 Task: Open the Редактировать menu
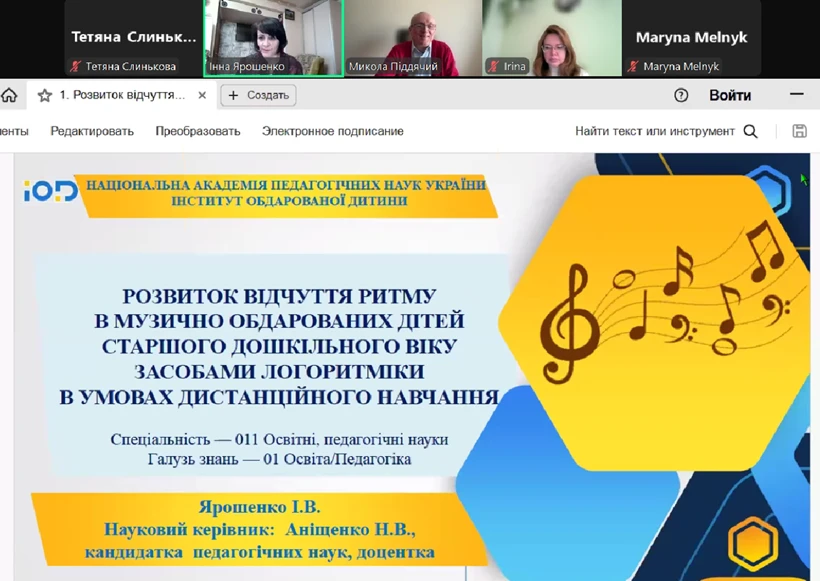point(92,131)
